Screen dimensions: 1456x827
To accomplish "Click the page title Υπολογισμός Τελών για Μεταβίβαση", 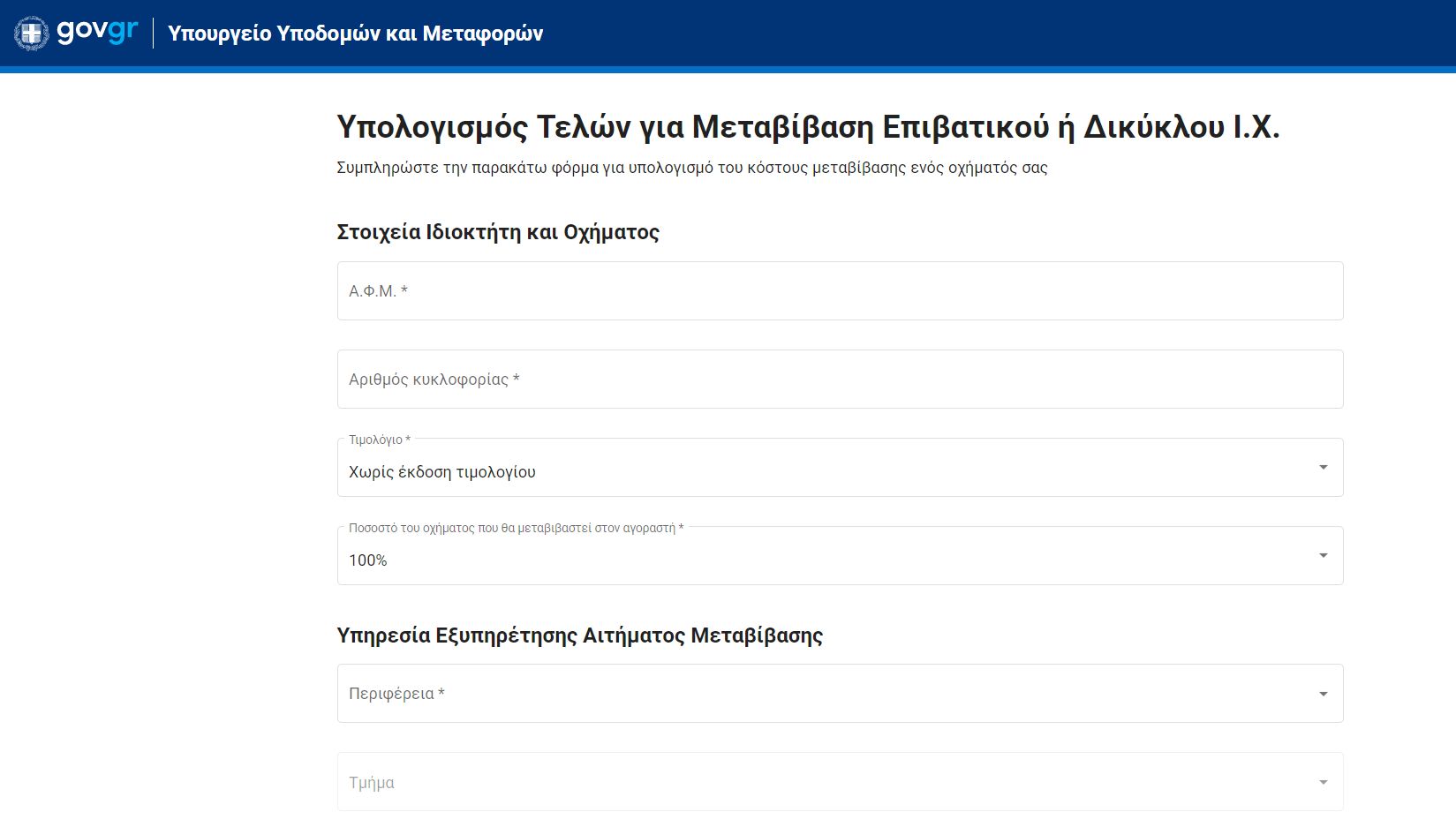I will point(808,127).
